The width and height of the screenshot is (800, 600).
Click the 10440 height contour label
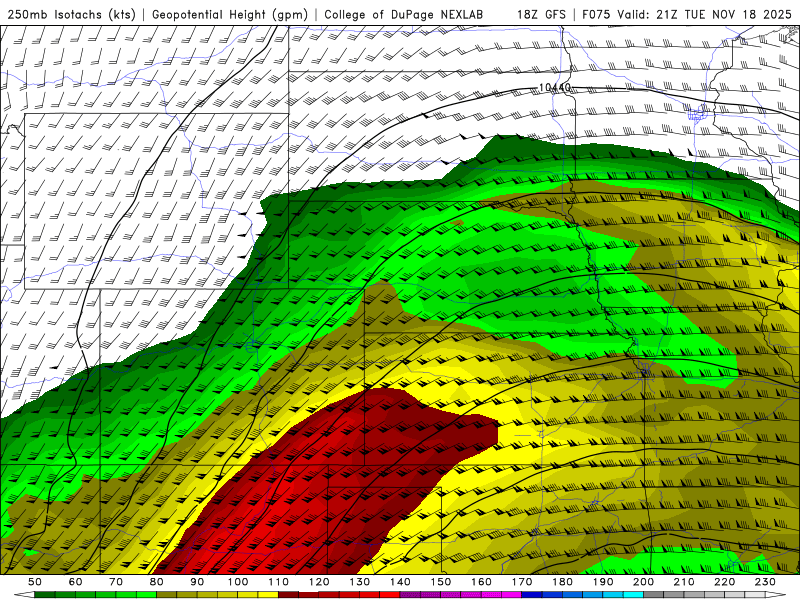tap(555, 88)
